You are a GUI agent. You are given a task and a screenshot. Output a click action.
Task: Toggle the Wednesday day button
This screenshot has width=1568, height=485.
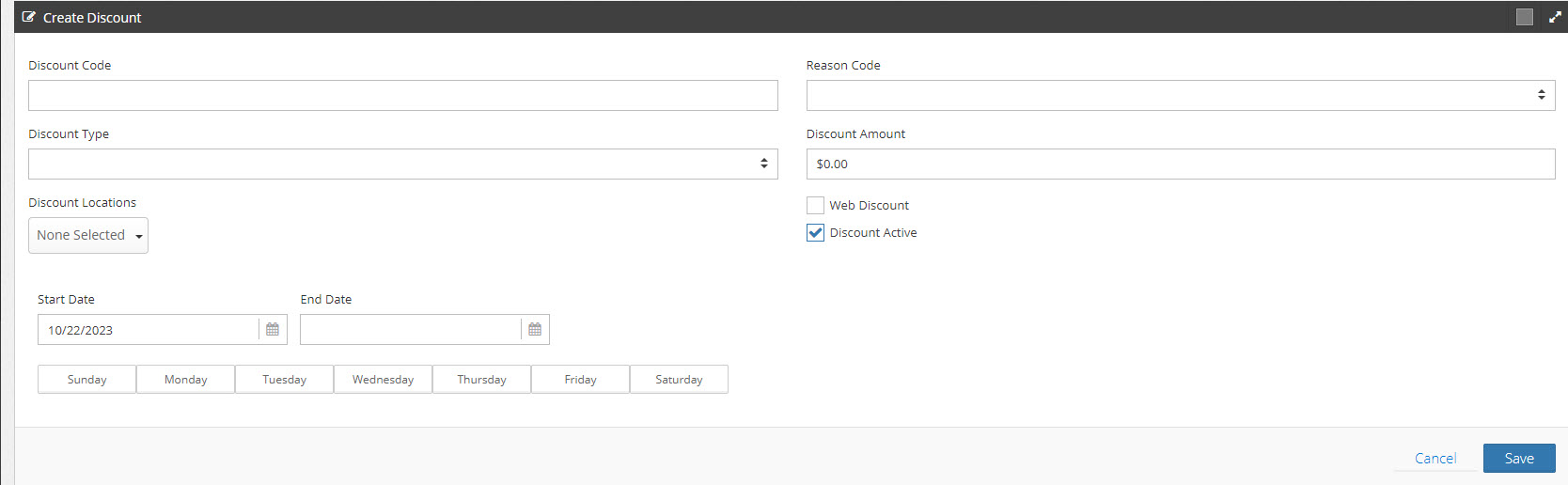click(x=383, y=380)
